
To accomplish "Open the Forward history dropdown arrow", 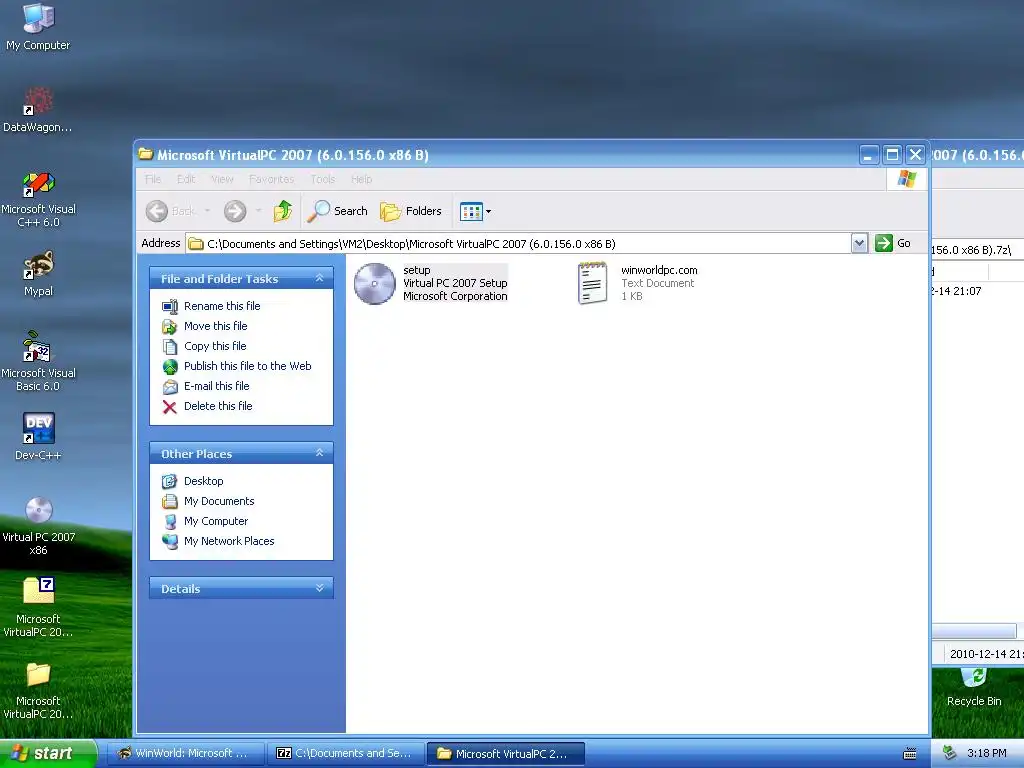I will point(259,211).
